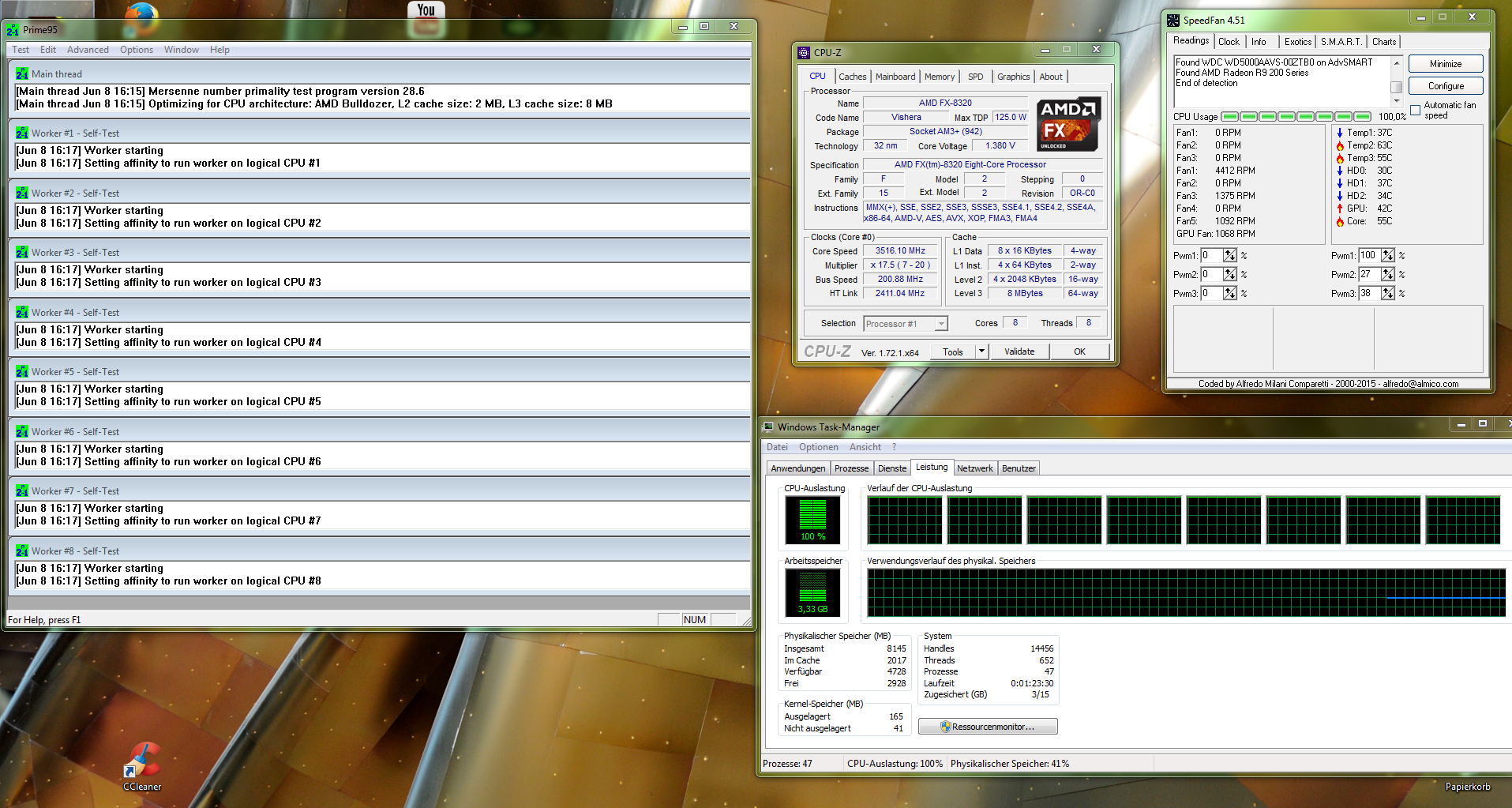Screen dimensions: 1512x808
Task: Click the Temp1 down-arrow icon in SpeedFan
Action: (1340, 133)
